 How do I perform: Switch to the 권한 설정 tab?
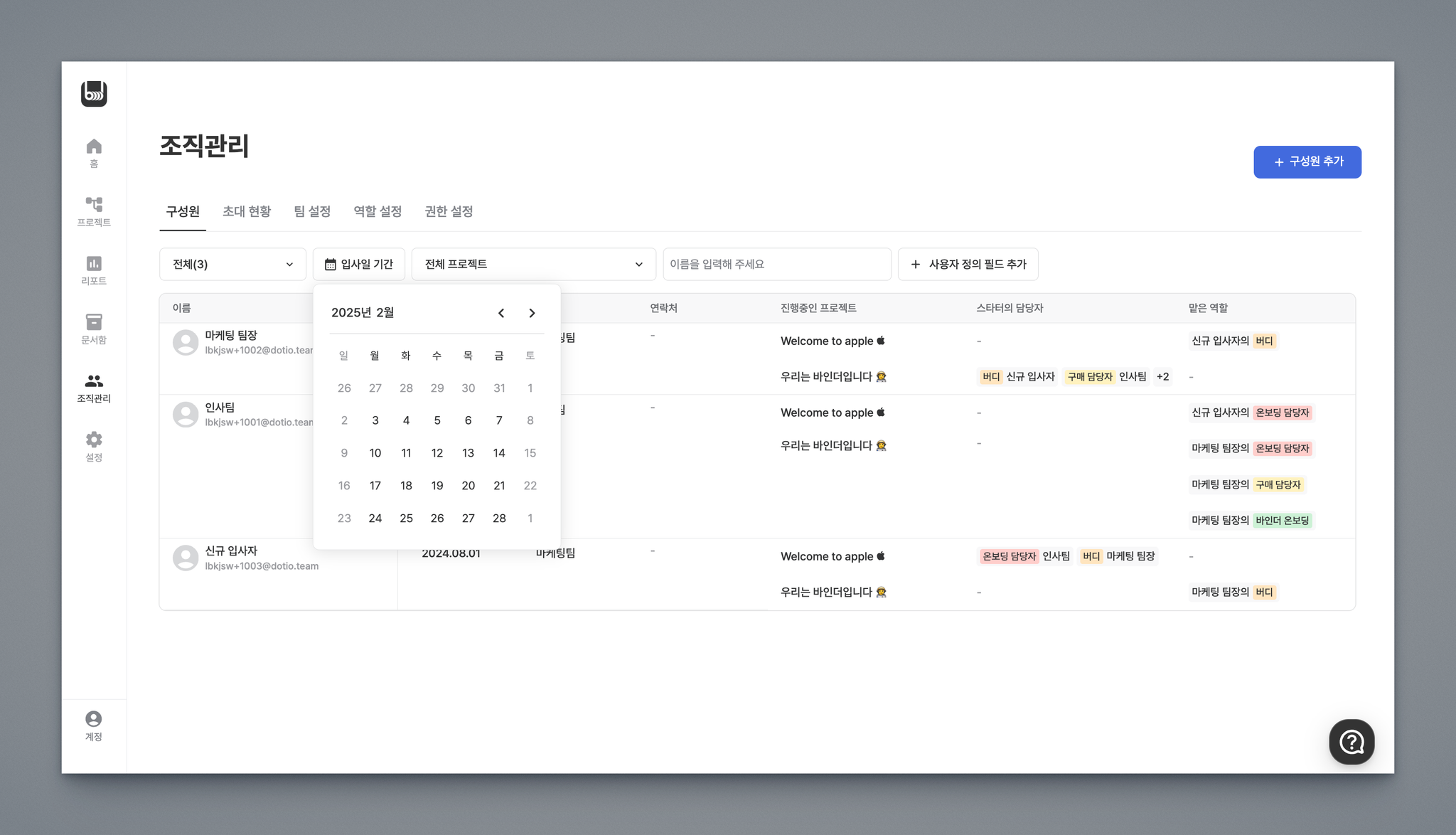(x=449, y=211)
